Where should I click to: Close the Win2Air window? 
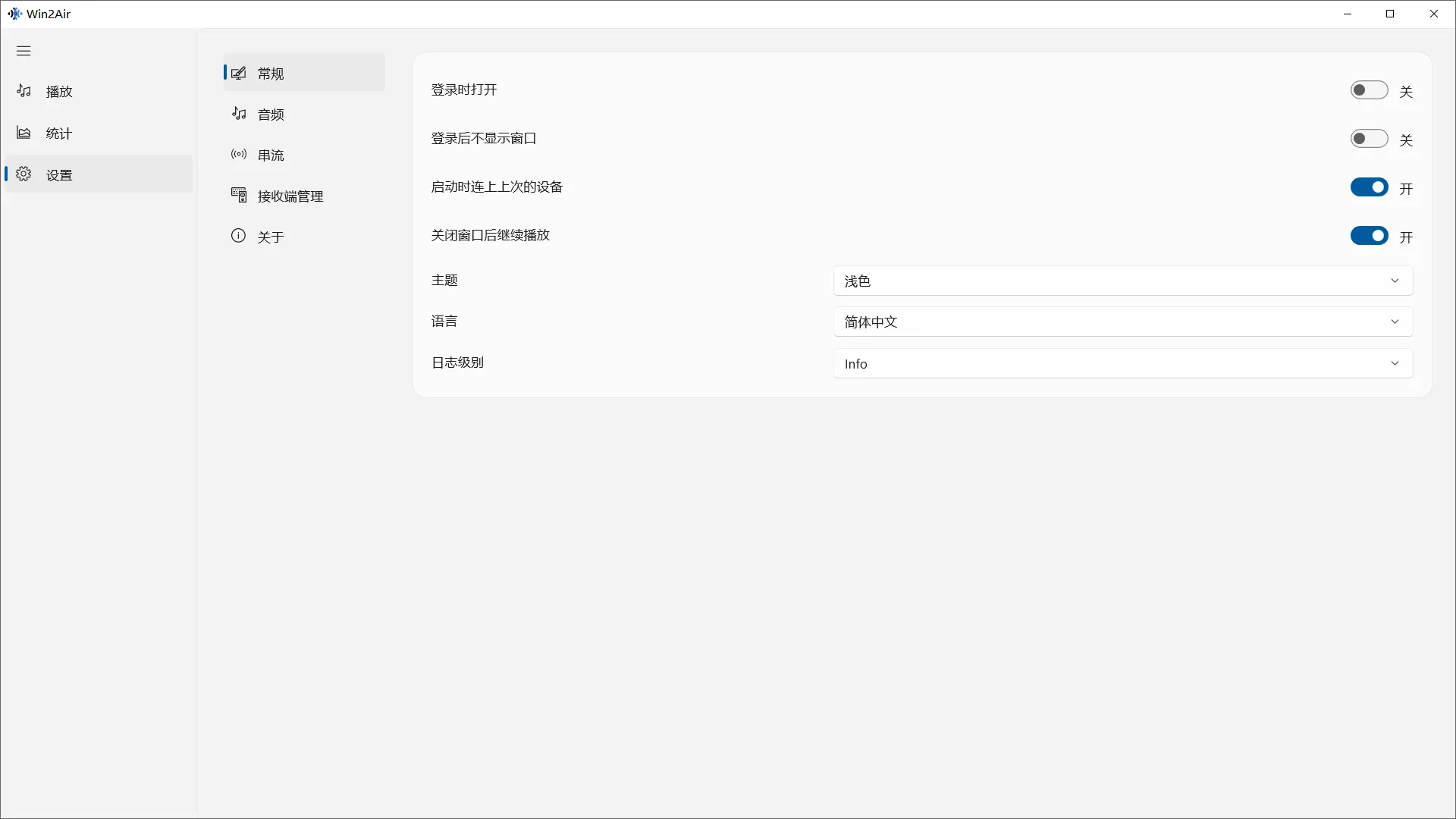[1433, 14]
